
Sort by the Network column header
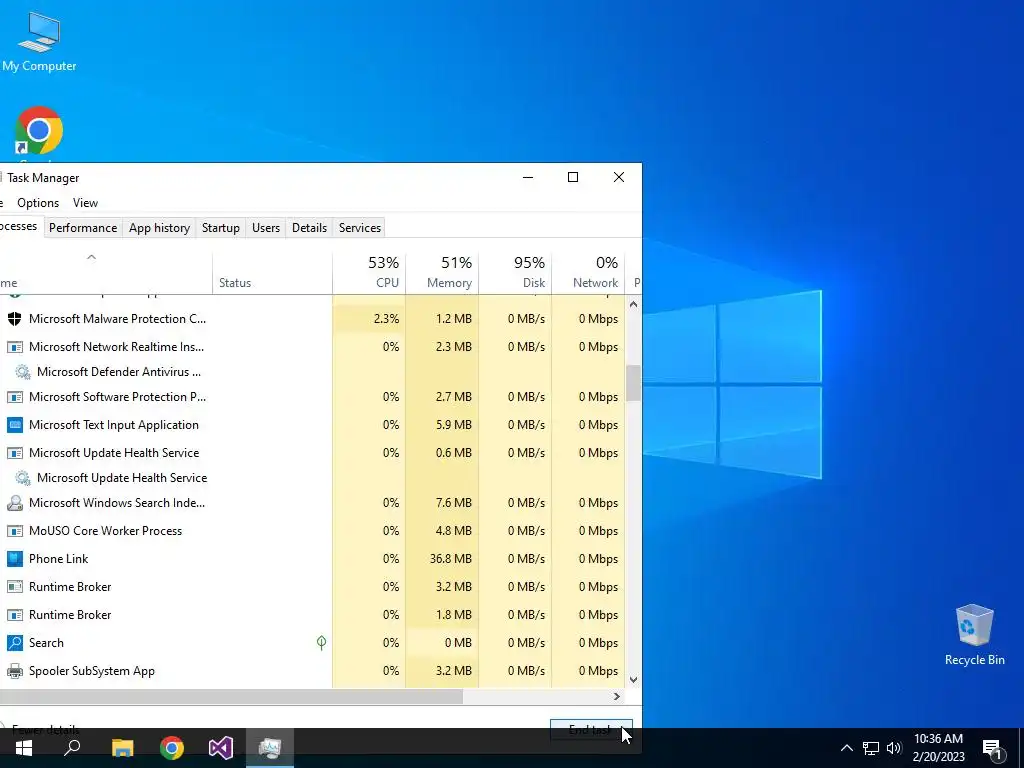(588, 273)
